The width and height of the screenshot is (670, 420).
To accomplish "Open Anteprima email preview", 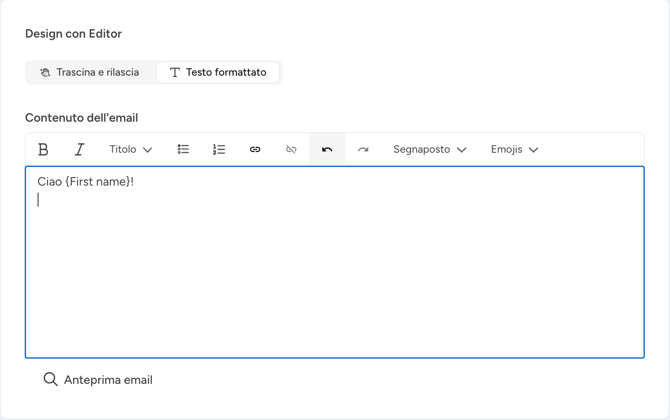I will (x=108, y=380).
